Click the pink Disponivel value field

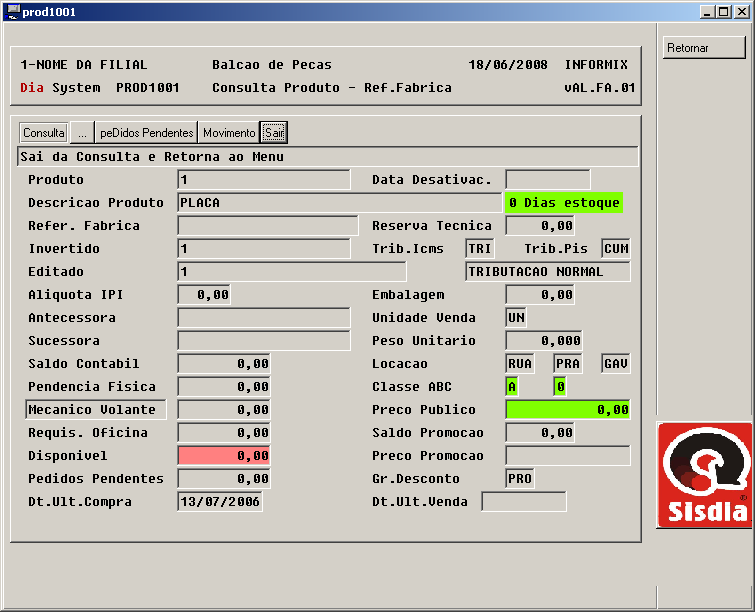(x=224, y=456)
